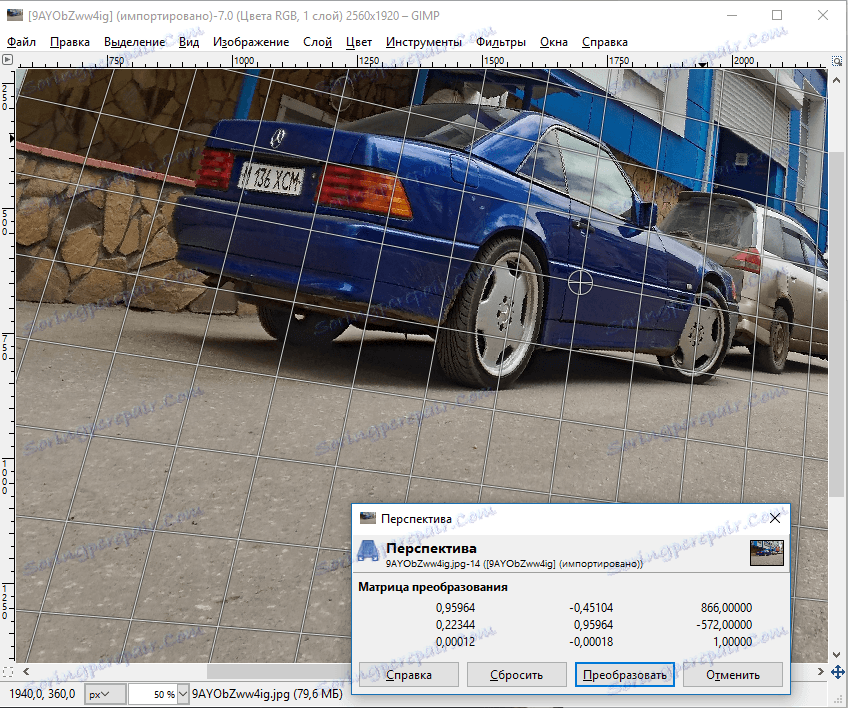Open the Фильтры menu

pyautogui.click(x=501, y=42)
